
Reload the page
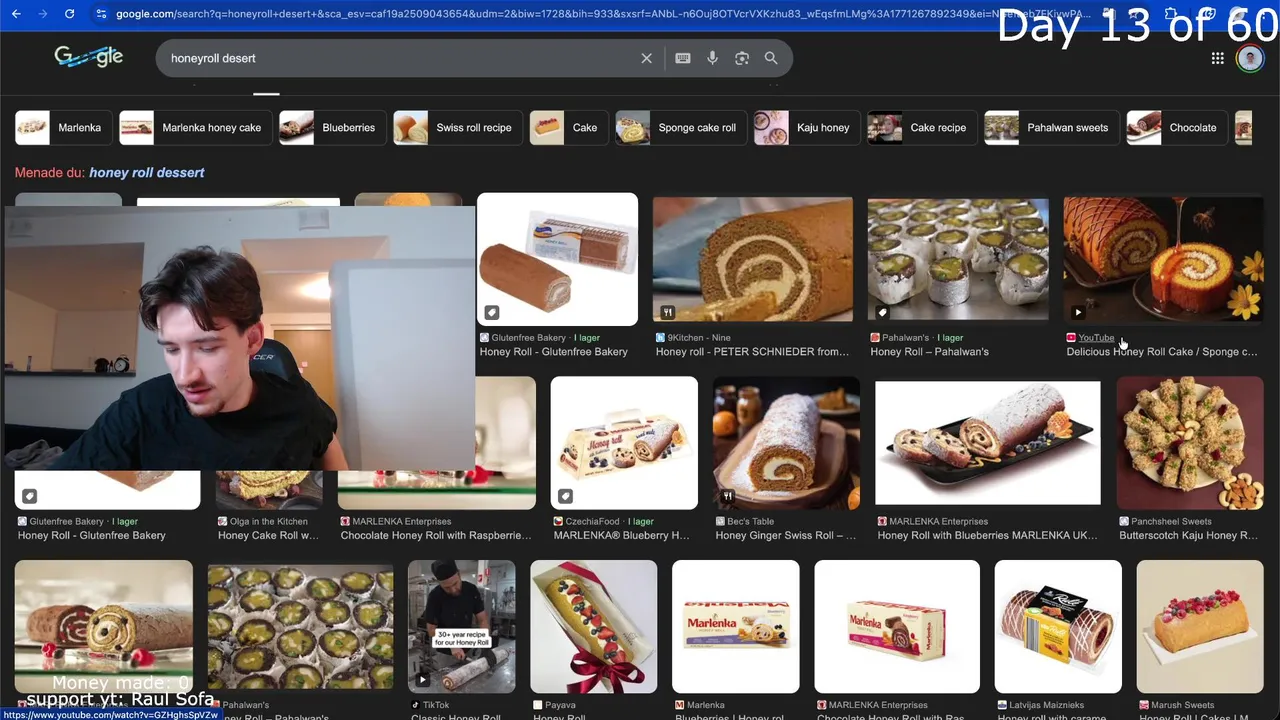tap(69, 14)
